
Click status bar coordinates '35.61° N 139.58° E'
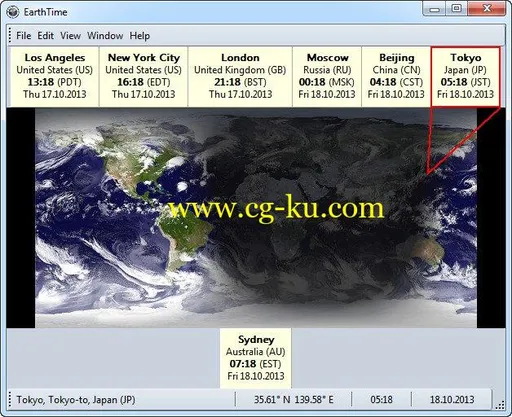coord(293,399)
